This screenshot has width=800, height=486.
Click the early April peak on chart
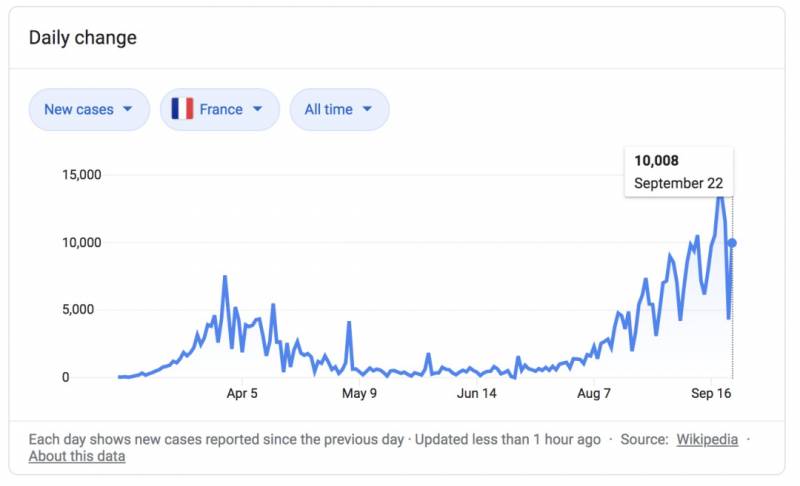tap(225, 277)
